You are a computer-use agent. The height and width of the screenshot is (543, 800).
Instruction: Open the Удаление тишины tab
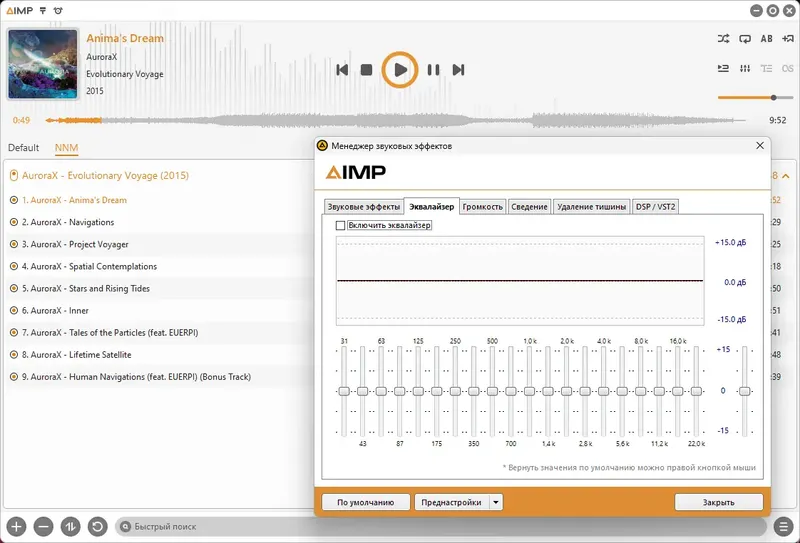pyautogui.click(x=591, y=207)
